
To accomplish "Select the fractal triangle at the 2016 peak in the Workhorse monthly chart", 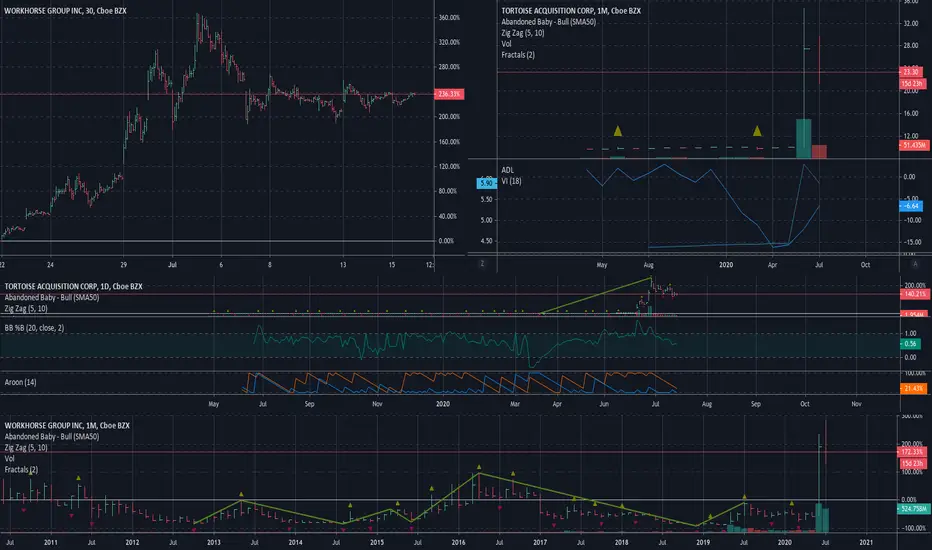I will coord(479,467).
